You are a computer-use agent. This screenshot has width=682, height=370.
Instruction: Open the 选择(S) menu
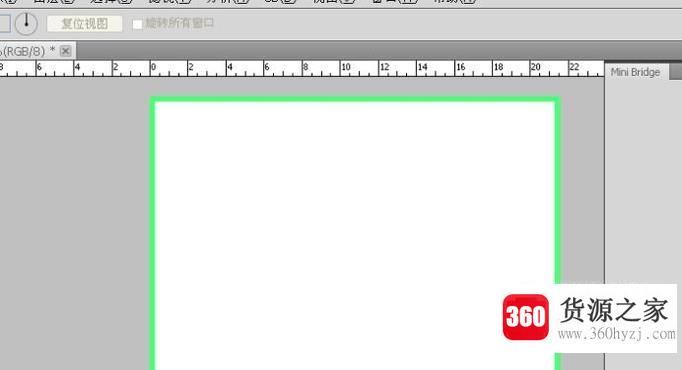[111, 1]
